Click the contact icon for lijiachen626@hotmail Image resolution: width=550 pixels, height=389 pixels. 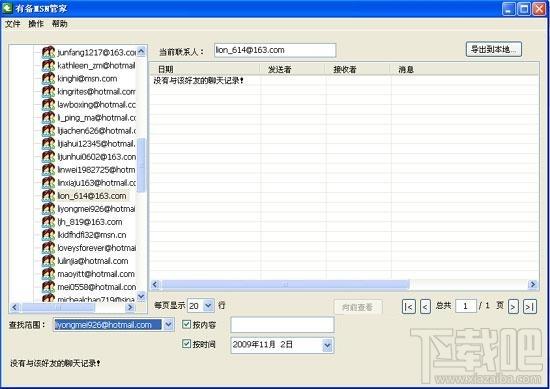(x=48, y=130)
